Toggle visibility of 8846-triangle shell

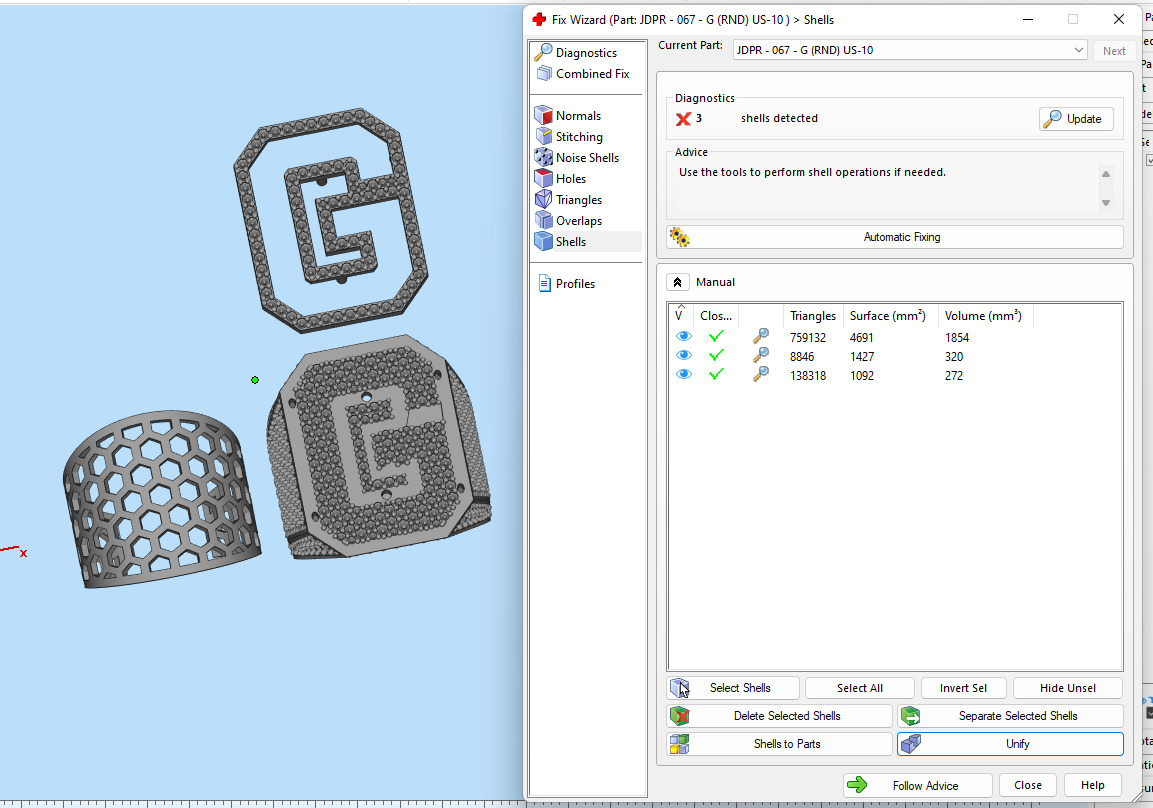point(684,356)
